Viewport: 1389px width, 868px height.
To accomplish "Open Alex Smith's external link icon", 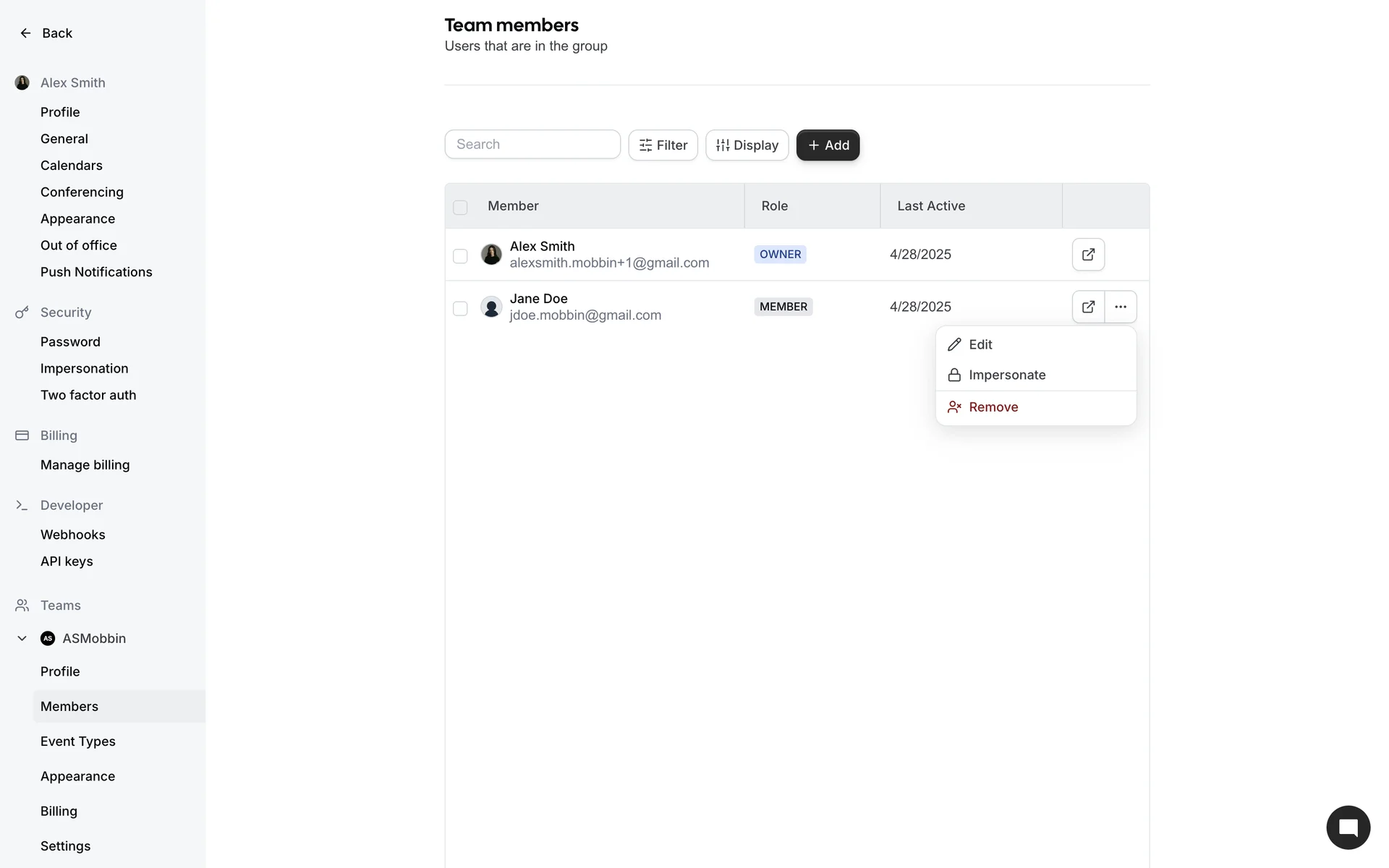I will click(x=1087, y=255).
